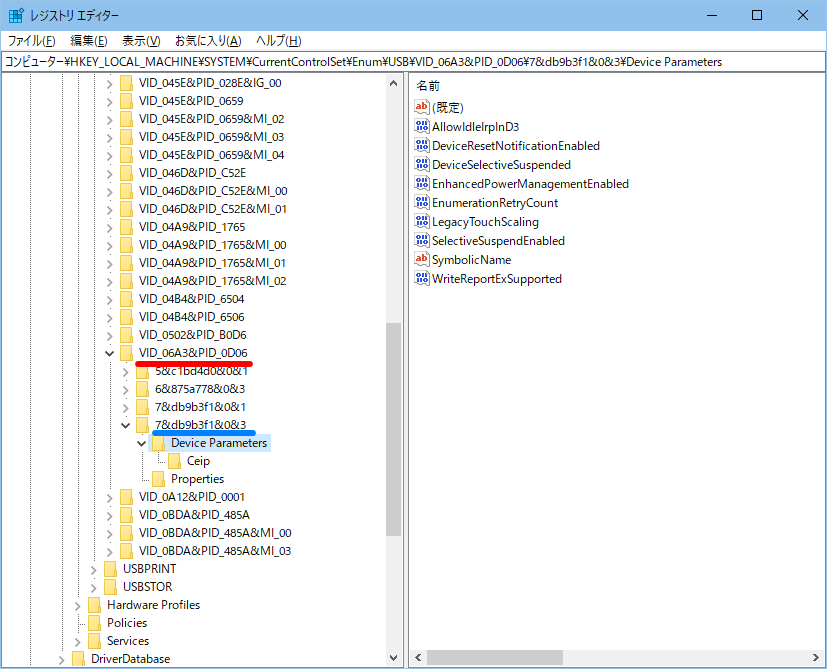The height and width of the screenshot is (669, 827).
Task: Click the values pane horizontal scrollbar thumb
Action: tap(495, 657)
